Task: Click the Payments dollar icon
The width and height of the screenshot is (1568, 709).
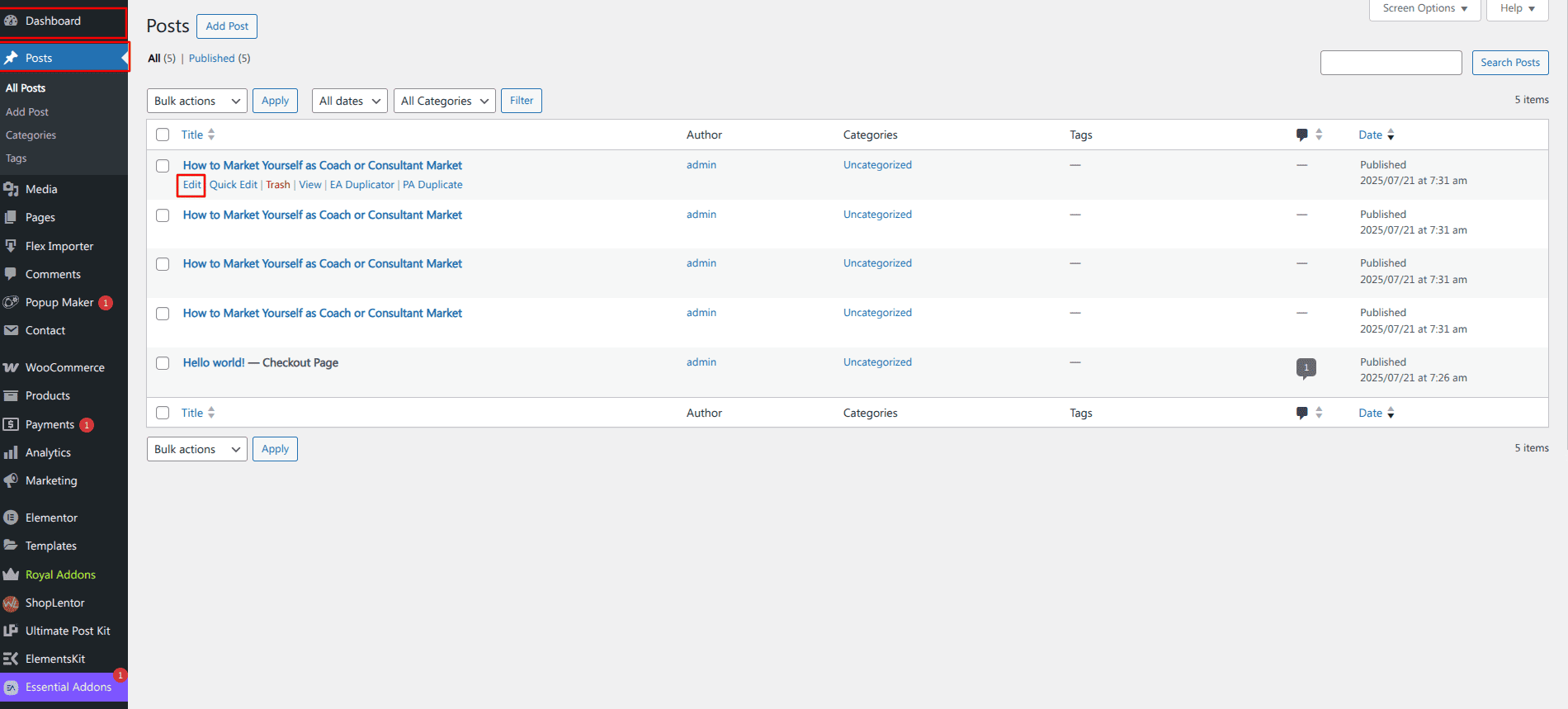Action: [x=11, y=424]
